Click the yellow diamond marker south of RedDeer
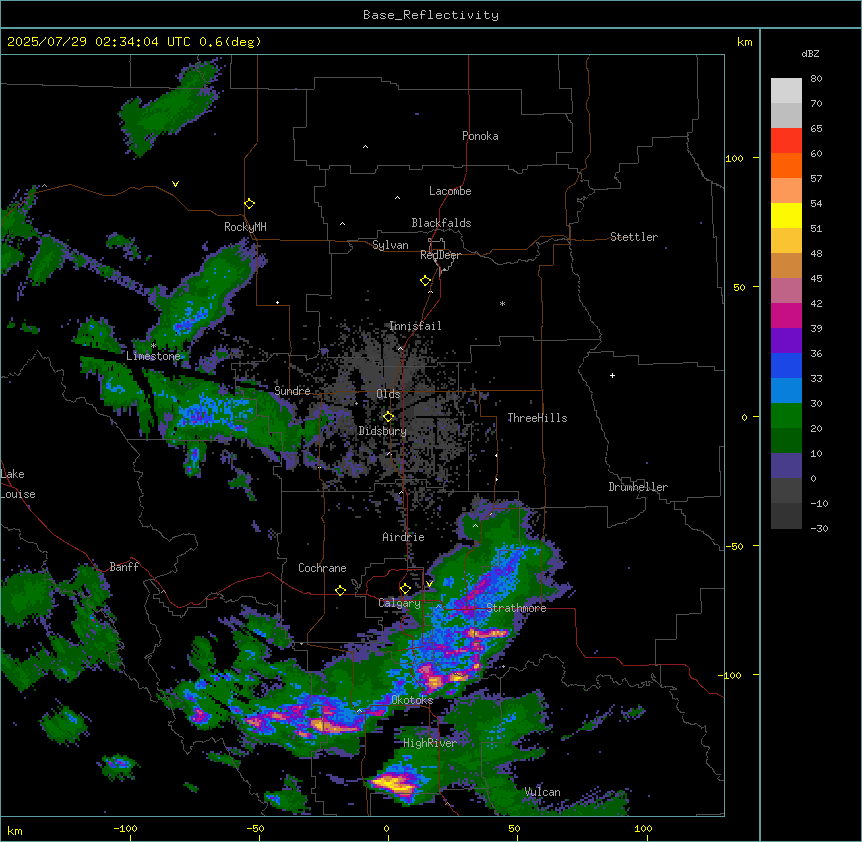This screenshot has width=862, height=842. [426, 281]
